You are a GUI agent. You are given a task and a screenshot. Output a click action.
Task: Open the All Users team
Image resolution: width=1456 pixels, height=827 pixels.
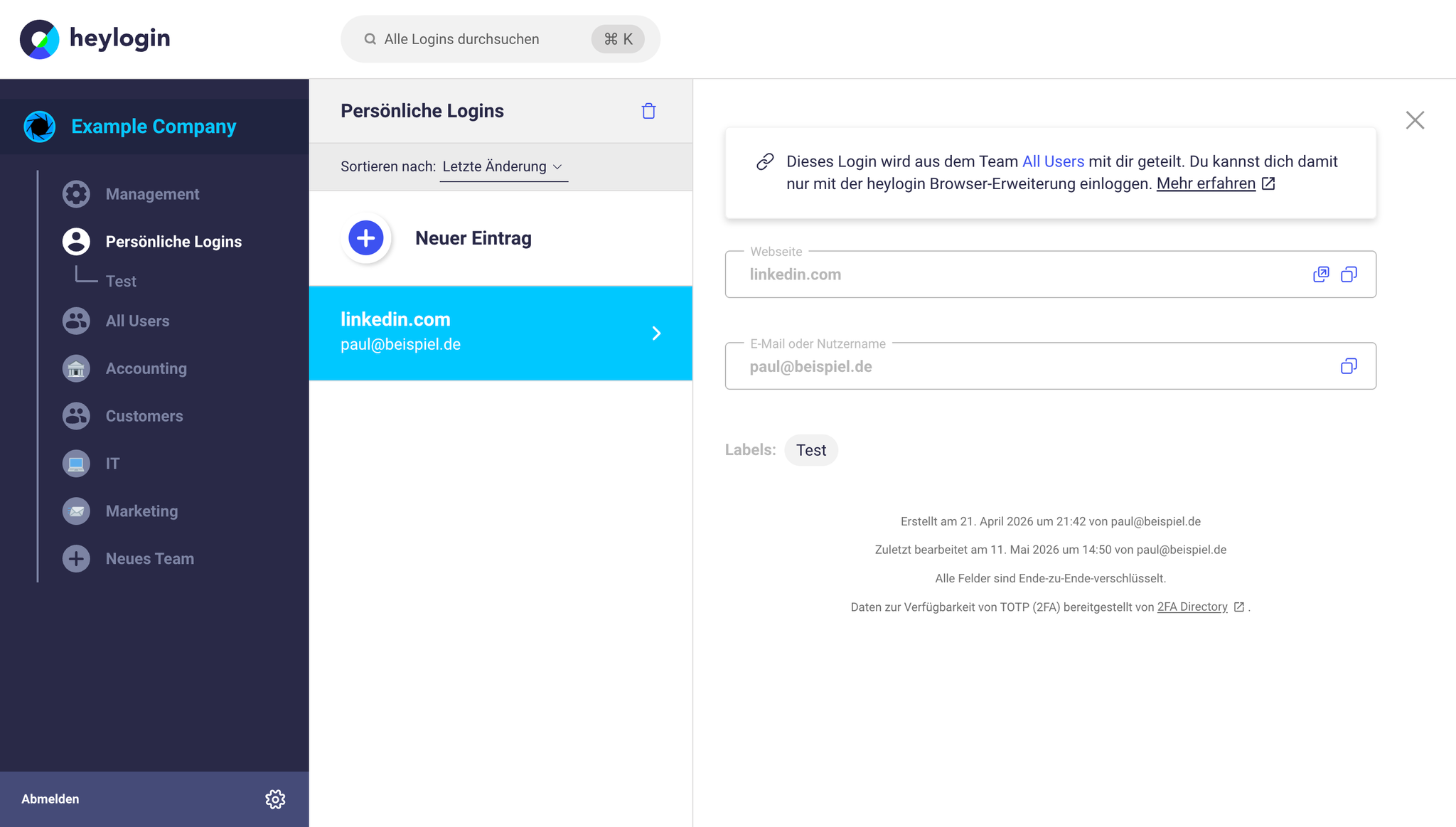click(x=137, y=321)
